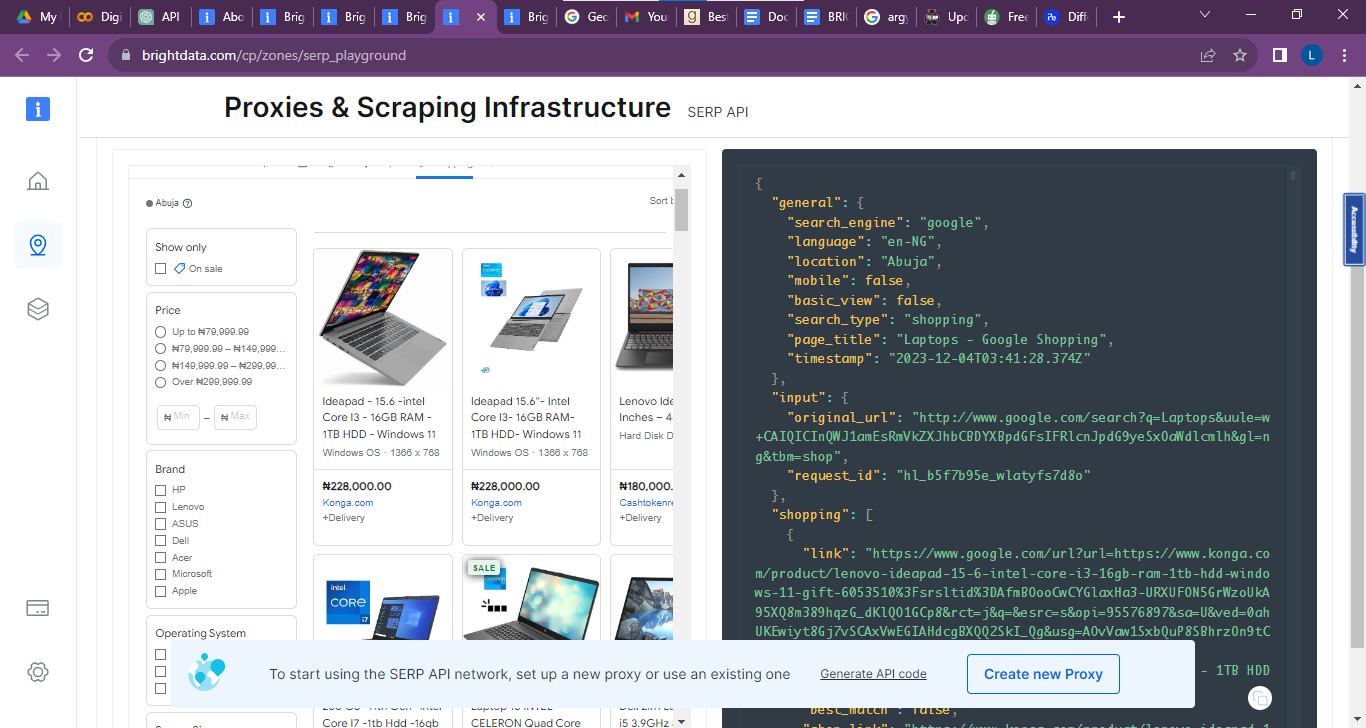Click the Generate API code link
The height and width of the screenshot is (728, 1366).
(873, 674)
